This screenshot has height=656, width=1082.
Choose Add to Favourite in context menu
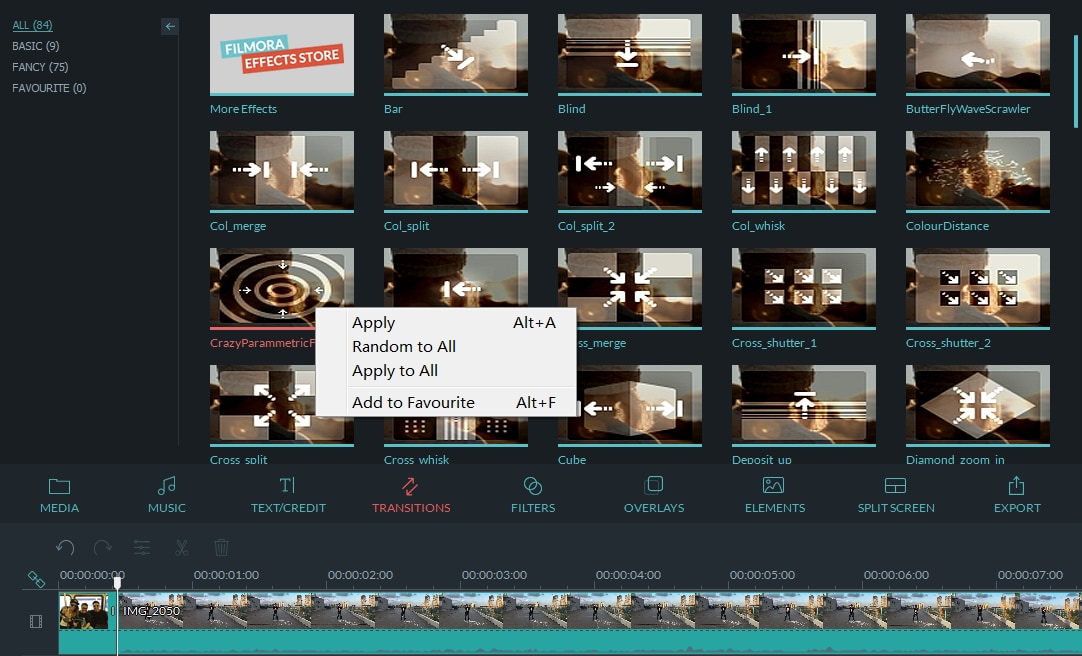point(446,402)
